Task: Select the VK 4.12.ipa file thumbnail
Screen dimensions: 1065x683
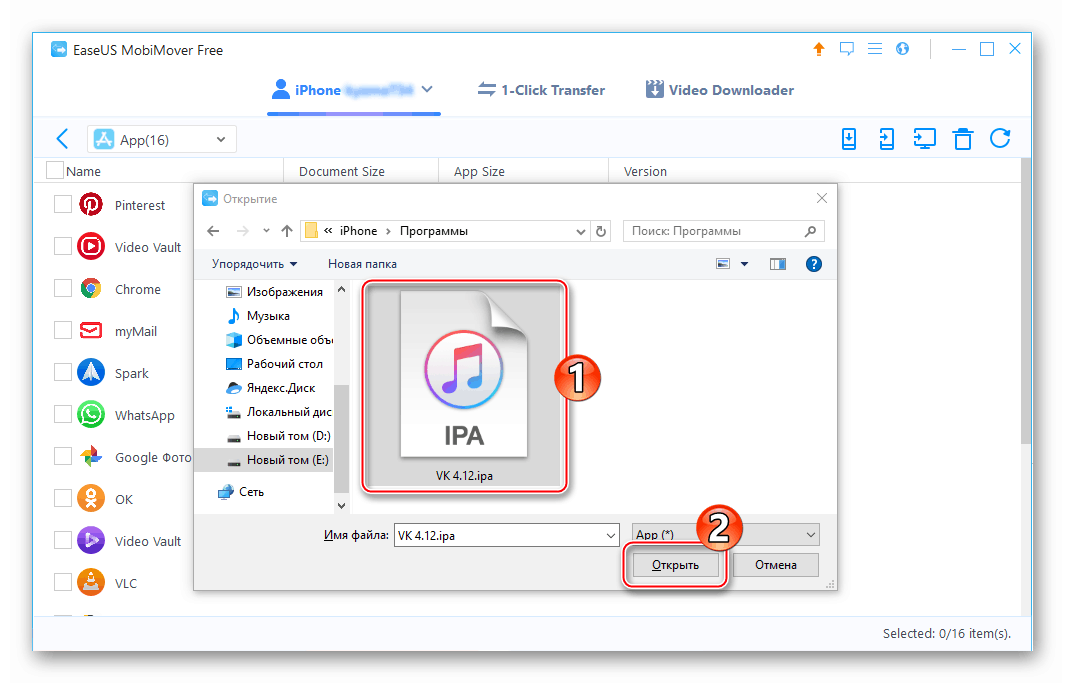Action: coord(464,386)
